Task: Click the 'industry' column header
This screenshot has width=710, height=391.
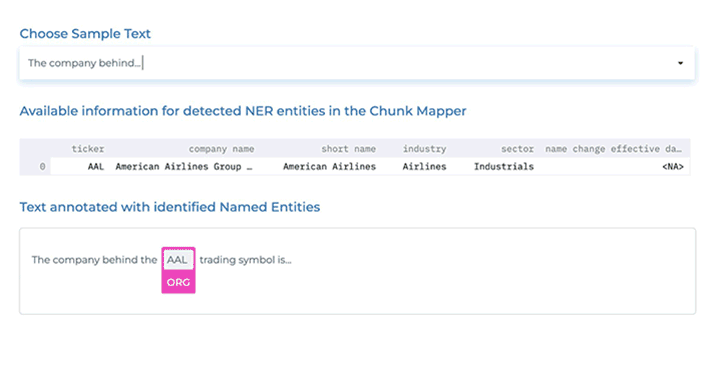Action: coord(424,148)
